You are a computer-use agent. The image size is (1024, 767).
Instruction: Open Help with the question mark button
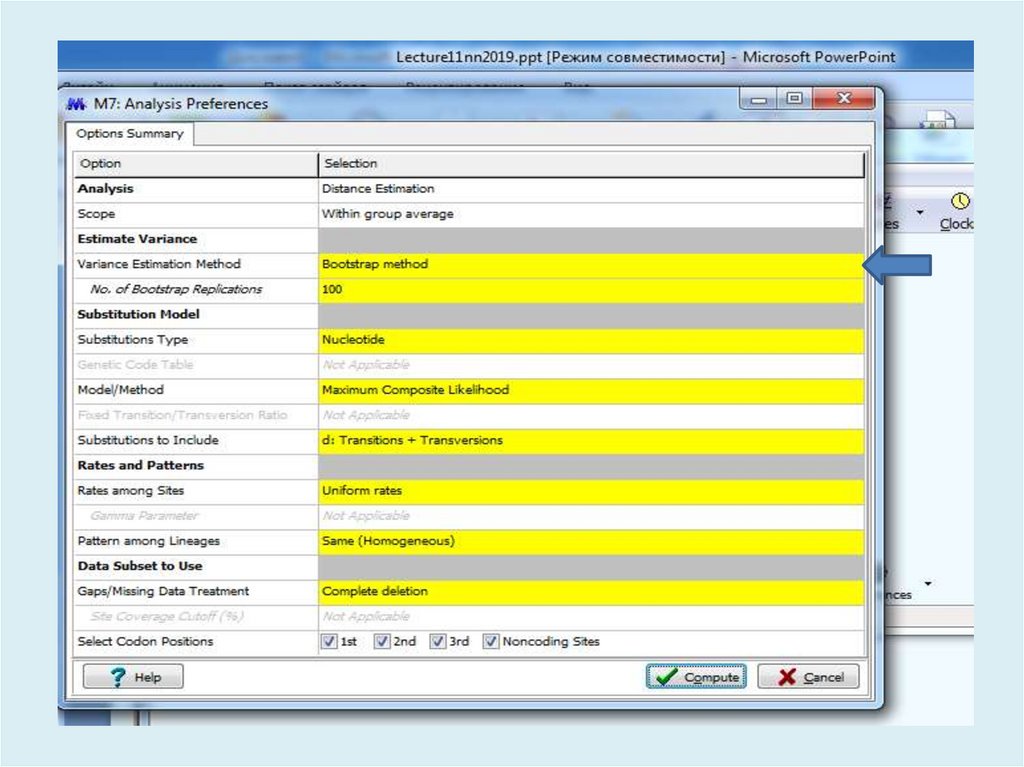click(x=133, y=677)
